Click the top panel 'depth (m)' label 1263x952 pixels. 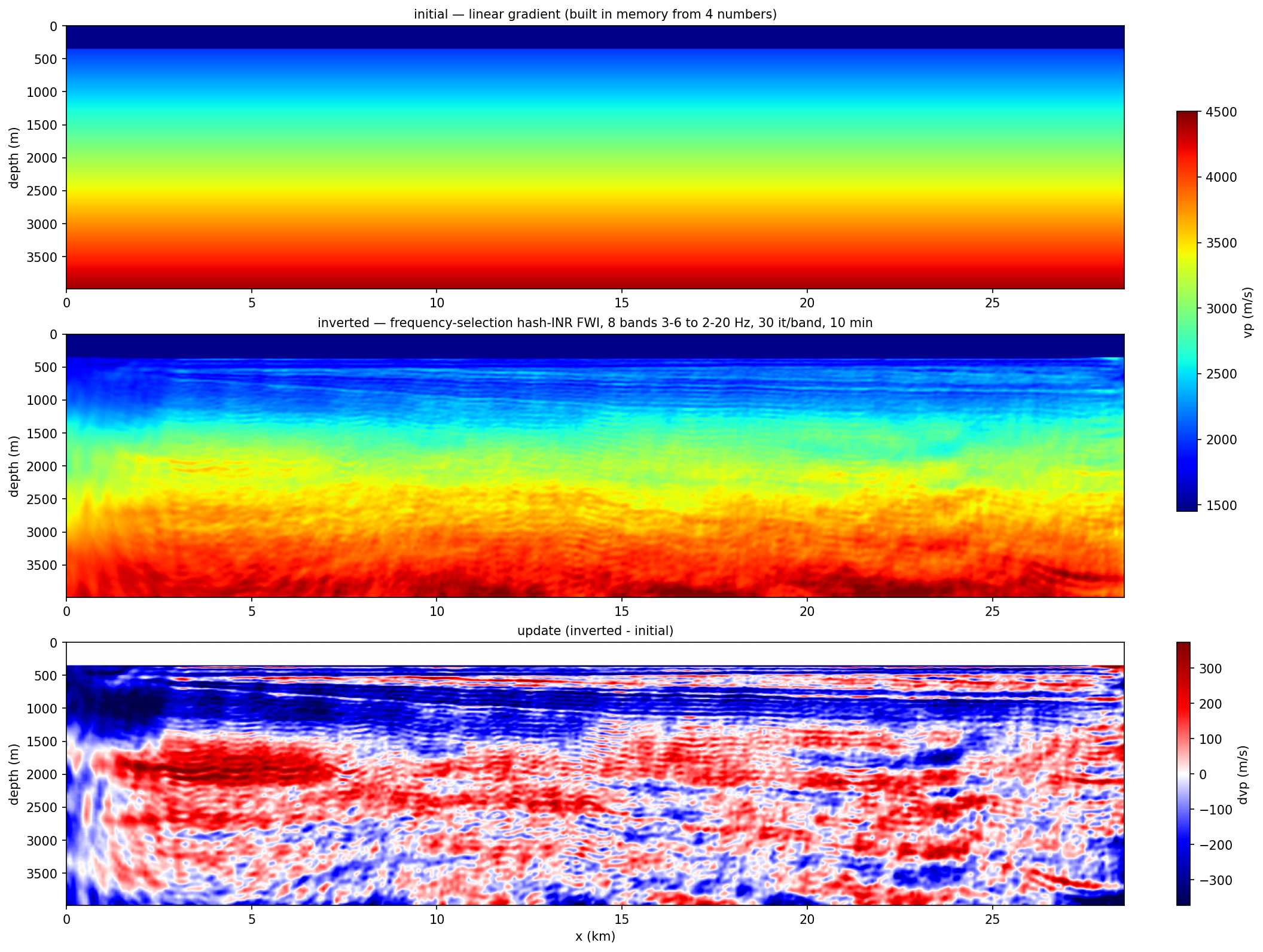point(14,157)
